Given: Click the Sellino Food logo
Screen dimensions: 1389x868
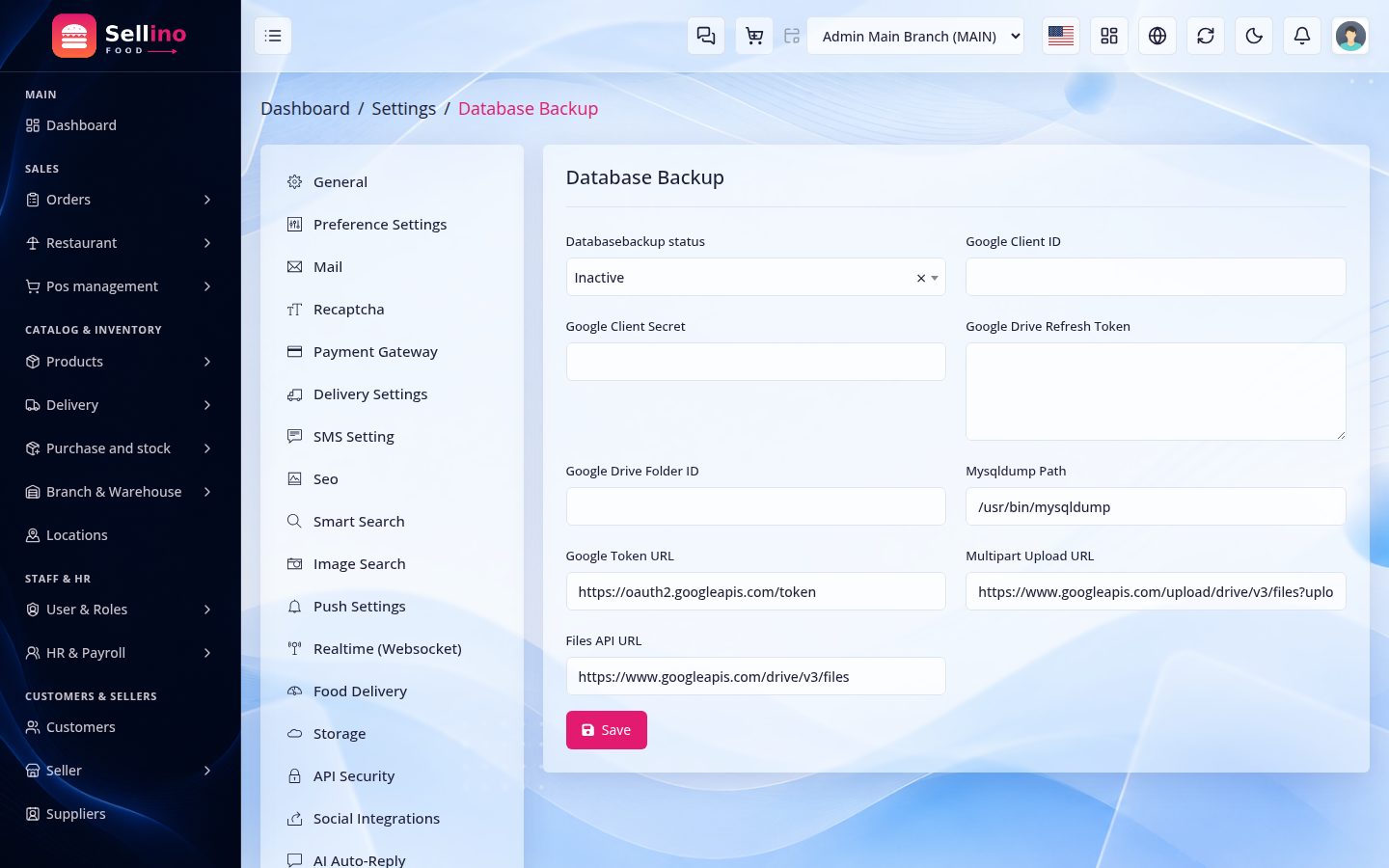Looking at the screenshot, I should [x=120, y=36].
